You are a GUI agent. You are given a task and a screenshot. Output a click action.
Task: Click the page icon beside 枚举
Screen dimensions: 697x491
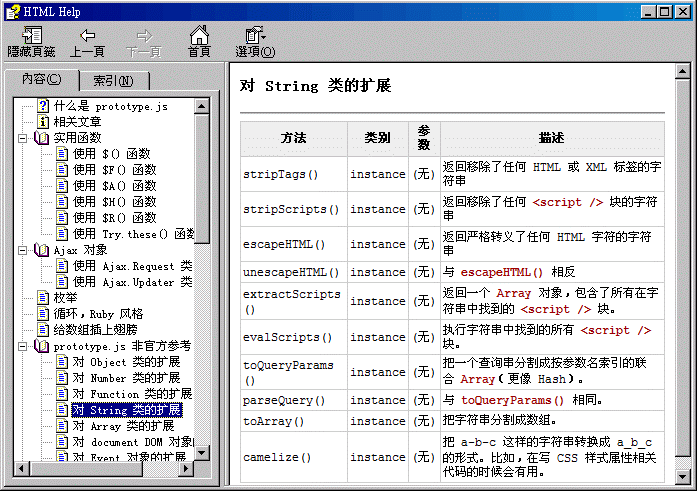point(43,298)
